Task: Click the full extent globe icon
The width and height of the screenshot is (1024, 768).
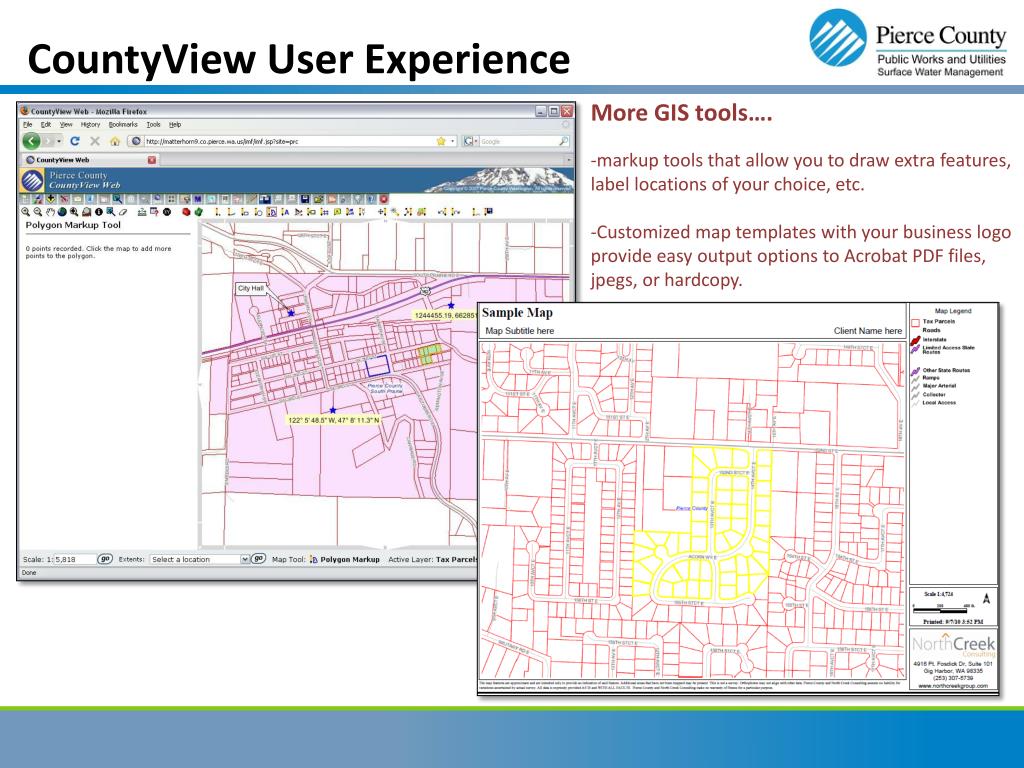Action: [x=62, y=212]
